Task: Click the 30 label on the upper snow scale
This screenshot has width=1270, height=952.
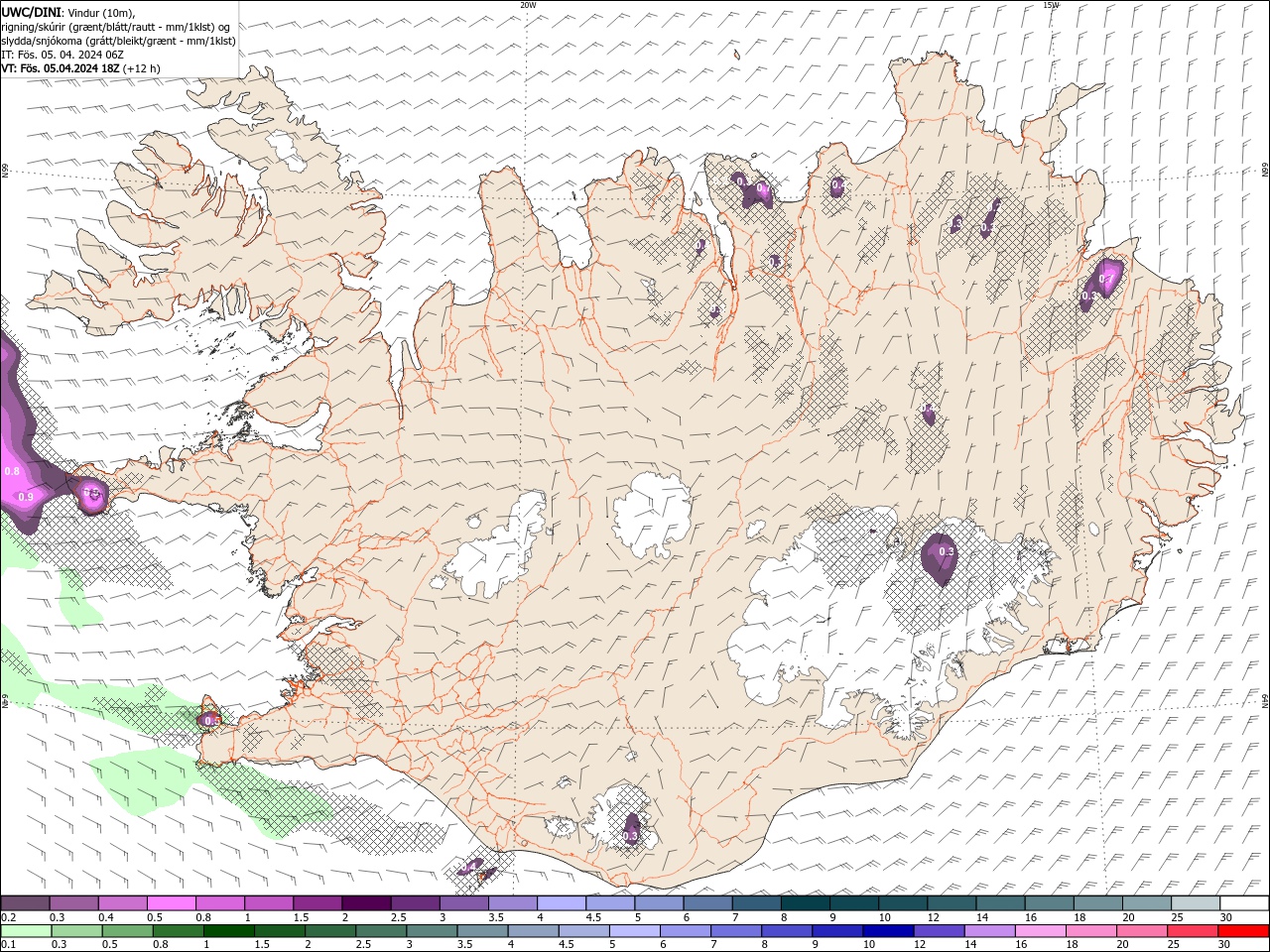Action: (x=1226, y=917)
